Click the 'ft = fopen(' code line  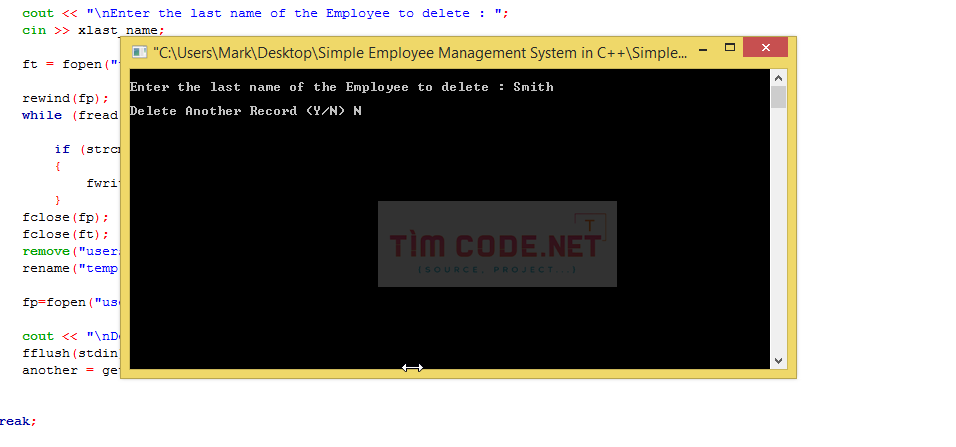71,64
